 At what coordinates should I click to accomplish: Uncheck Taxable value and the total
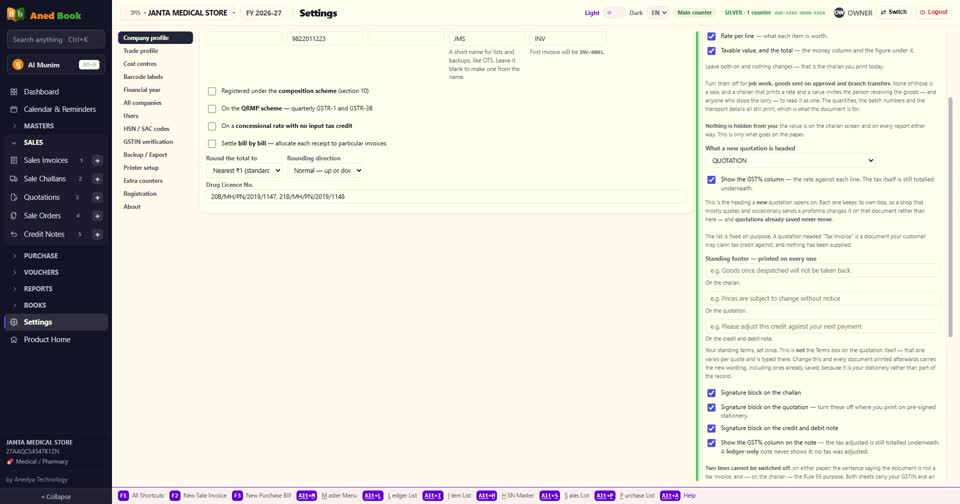pyautogui.click(x=711, y=51)
